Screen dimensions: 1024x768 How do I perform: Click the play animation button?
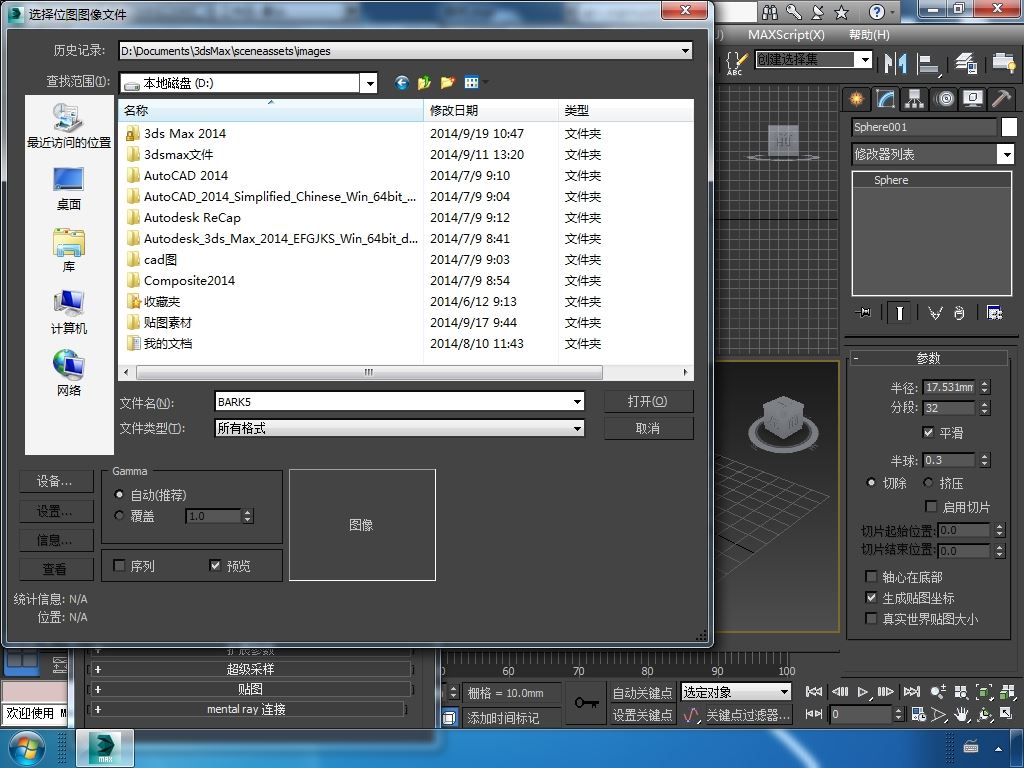point(863,692)
